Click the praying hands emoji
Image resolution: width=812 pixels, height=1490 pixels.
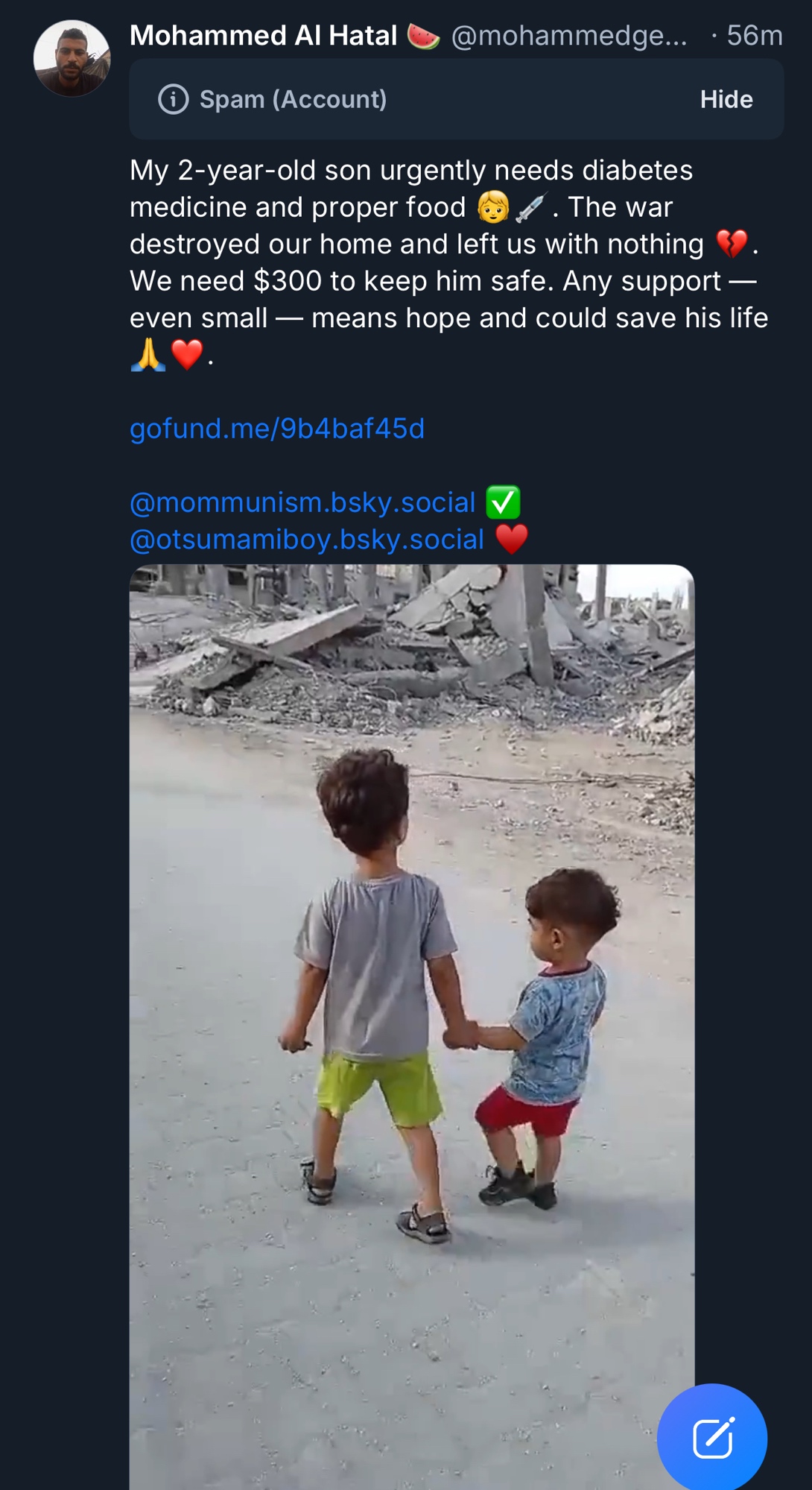pos(148,355)
